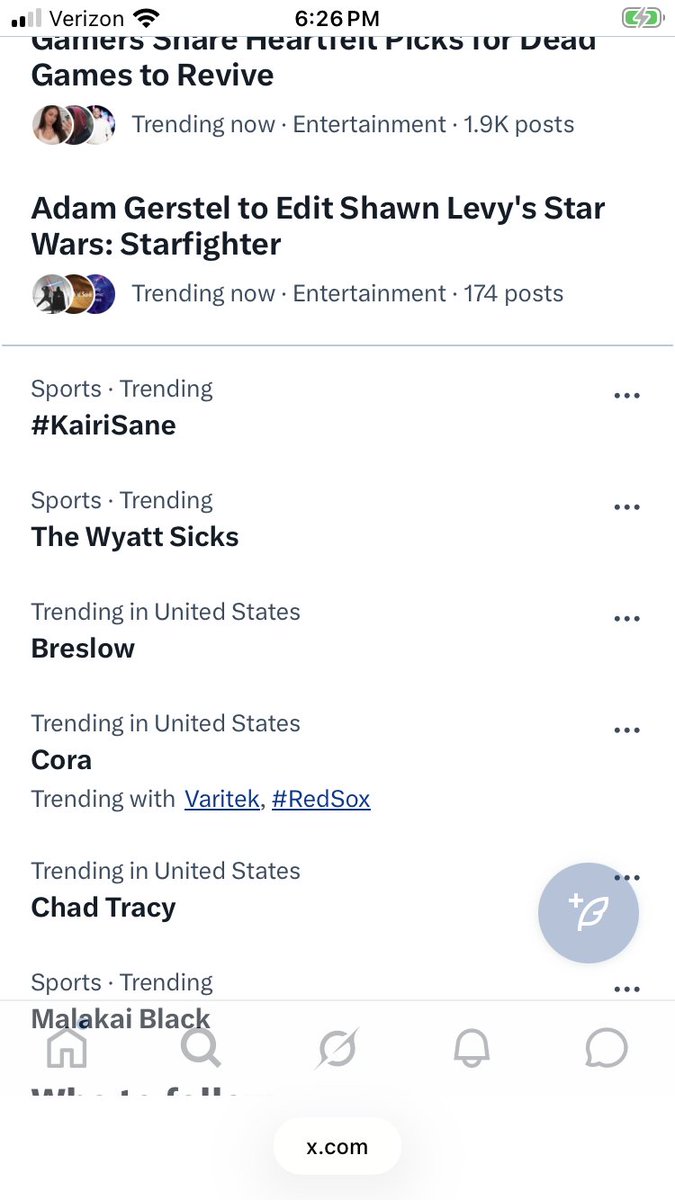Select the Chad Tracy trending topic

click(103, 907)
